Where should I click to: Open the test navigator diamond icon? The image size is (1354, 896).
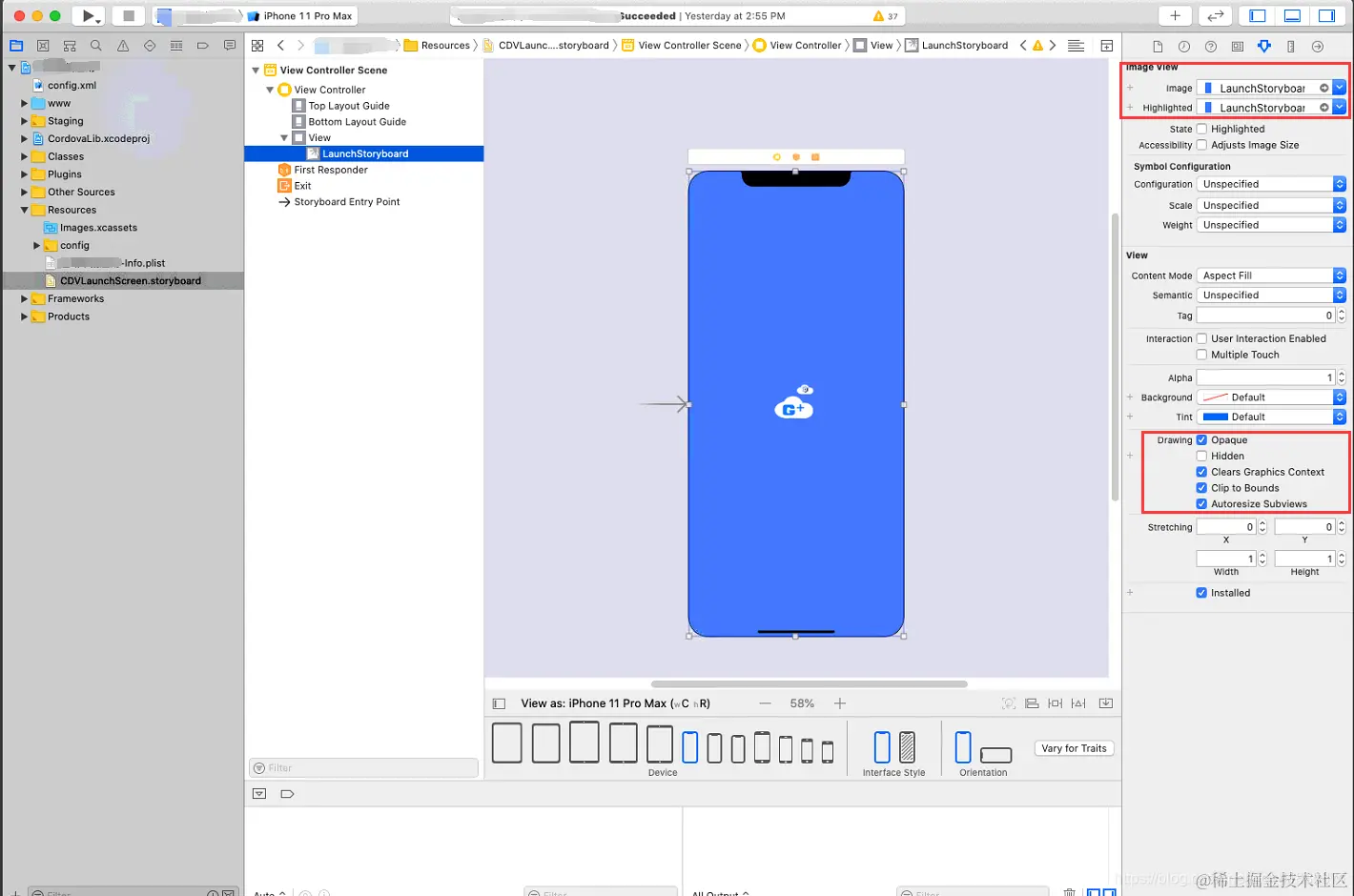coord(150,46)
